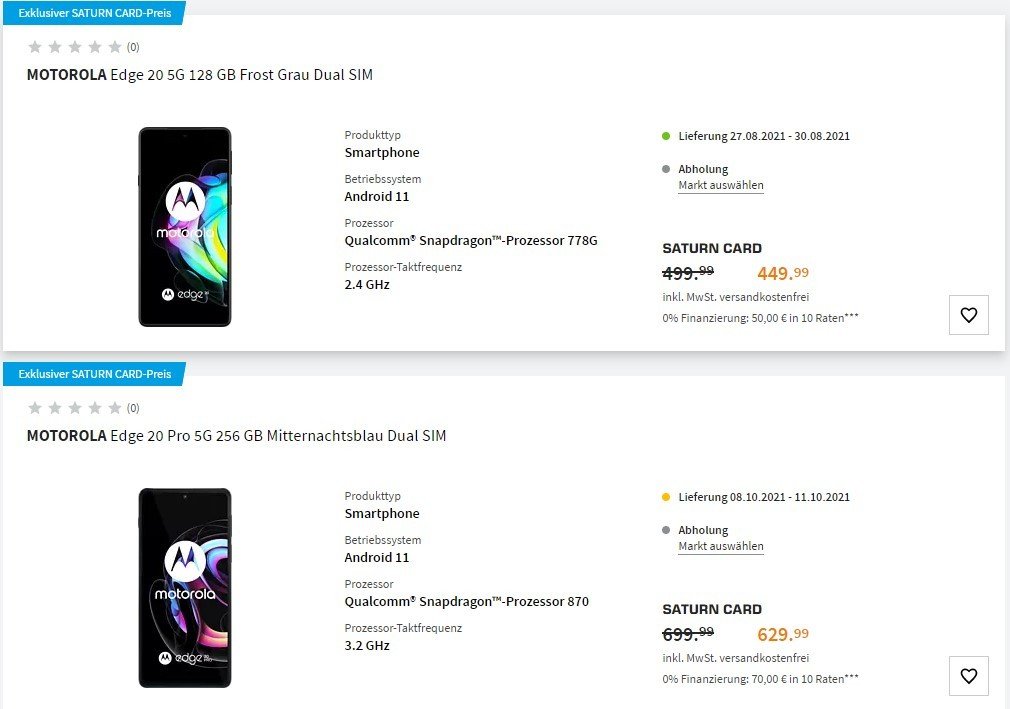Click yellow delivery status dot for Edge 20 Pro
Image resolution: width=1010 pixels, height=709 pixels.
tap(666, 497)
